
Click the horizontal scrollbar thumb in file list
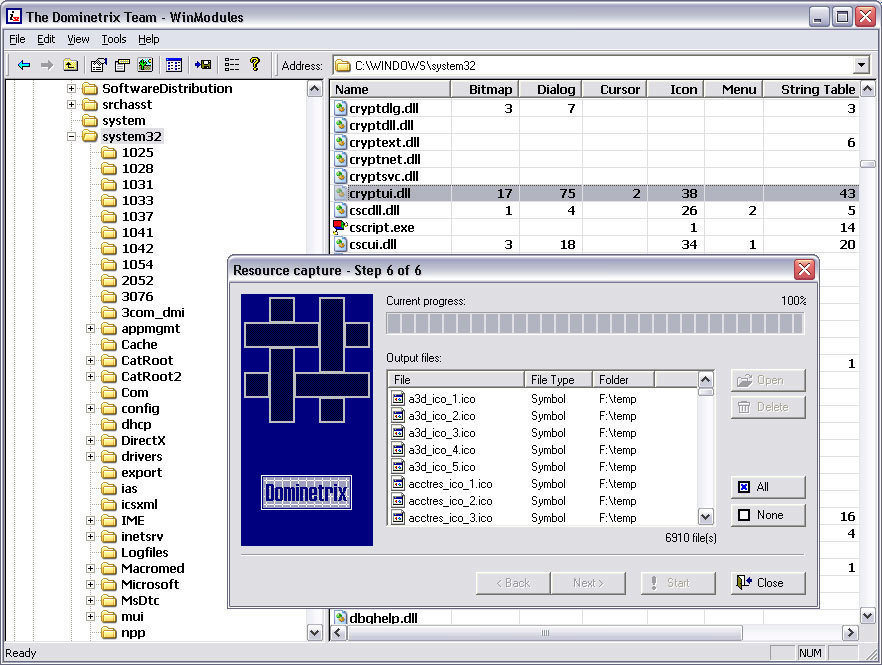(x=544, y=633)
